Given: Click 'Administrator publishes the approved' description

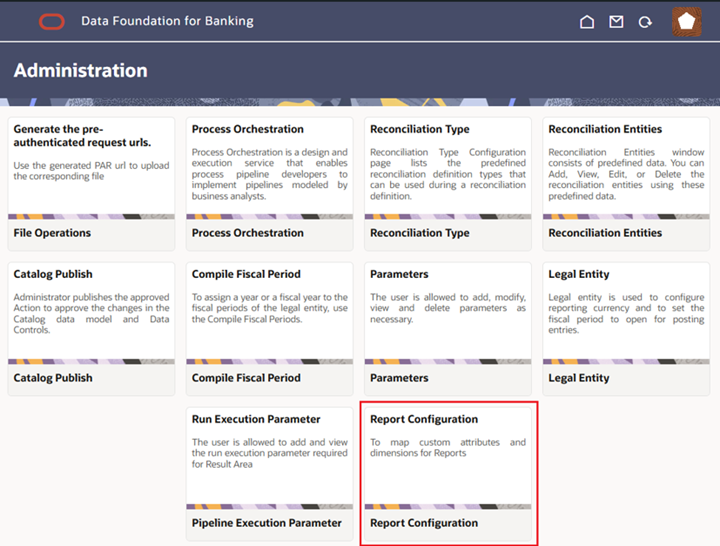Looking at the screenshot, I should pyautogui.click(x=91, y=314).
